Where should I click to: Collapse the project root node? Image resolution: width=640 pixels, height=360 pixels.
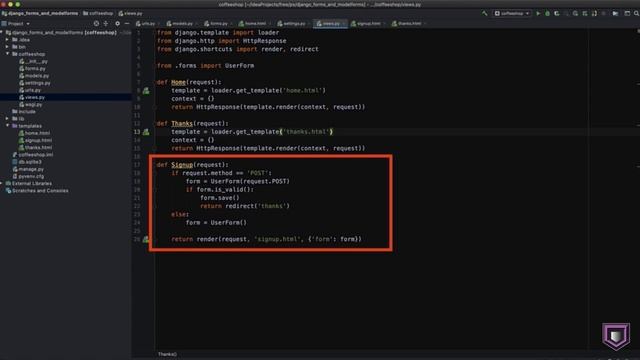click(2, 33)
